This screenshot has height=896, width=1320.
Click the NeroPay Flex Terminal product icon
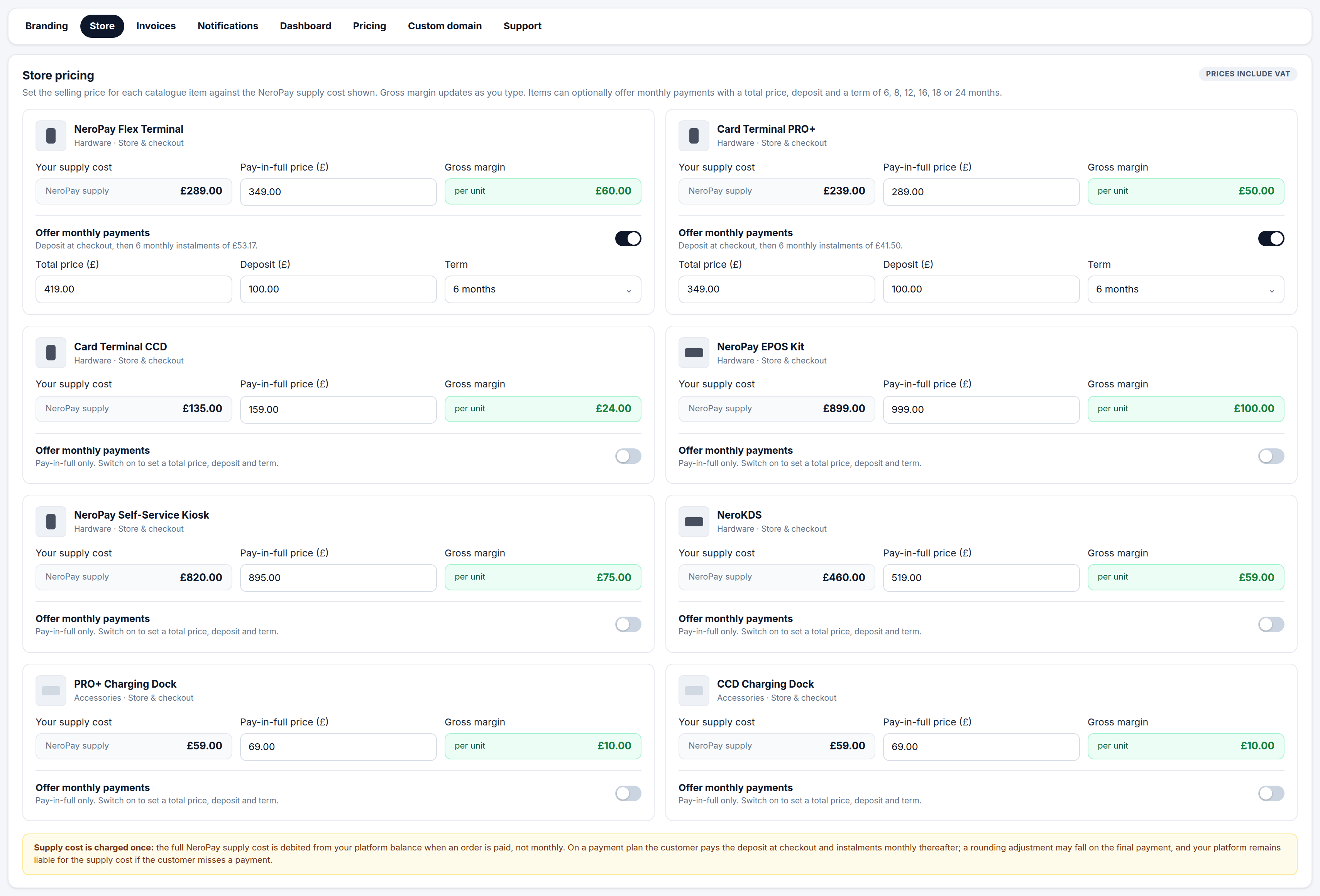[51, 136]
